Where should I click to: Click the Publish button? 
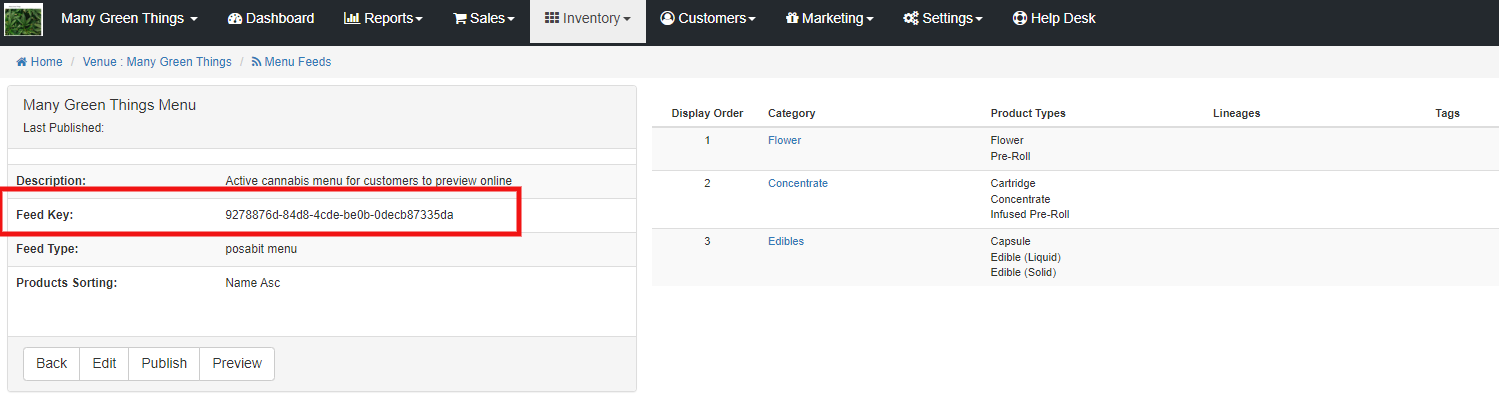(164, 363)
